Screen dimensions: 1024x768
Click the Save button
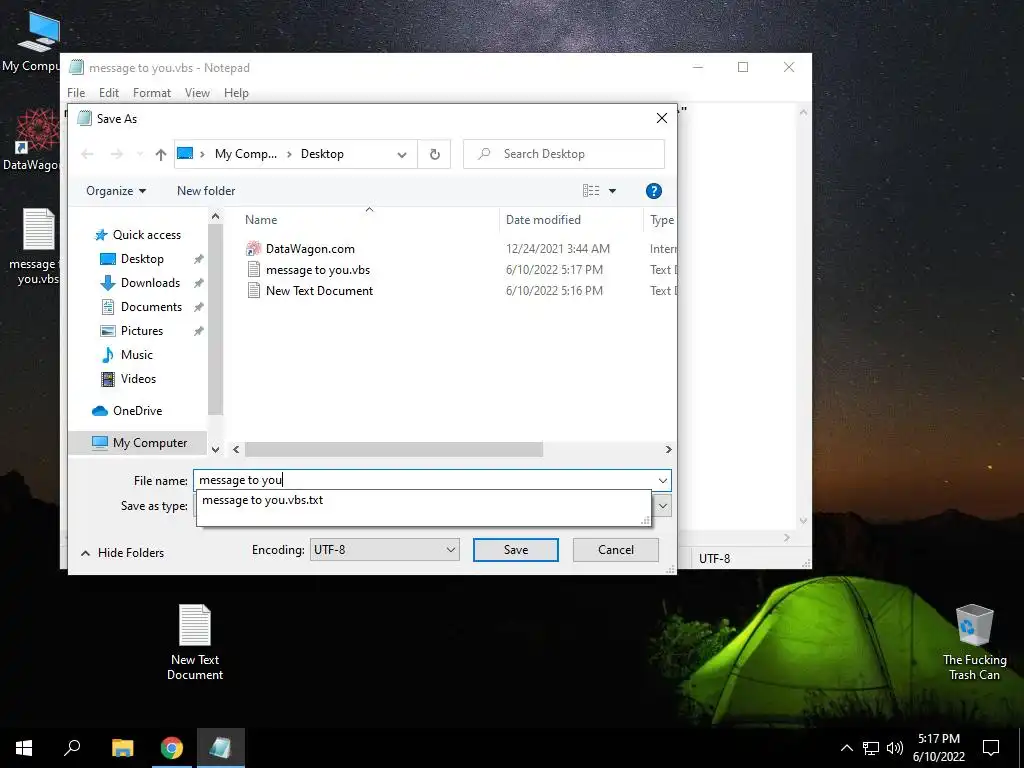[515, 550]
